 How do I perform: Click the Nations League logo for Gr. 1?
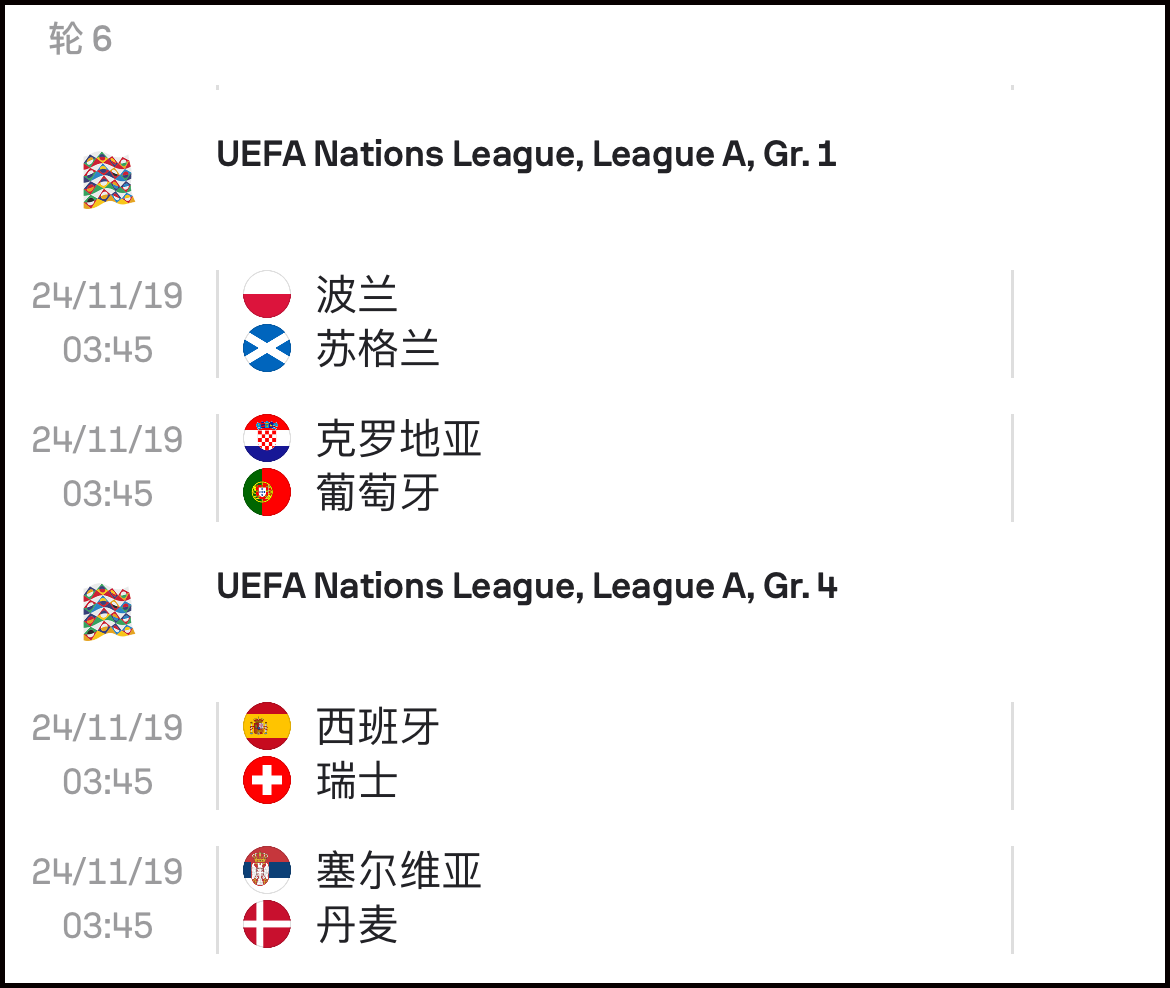tap(108, 181)
